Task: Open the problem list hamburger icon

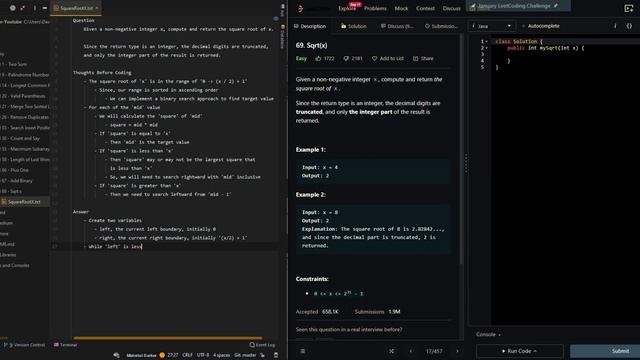Action: coord(302,351)
